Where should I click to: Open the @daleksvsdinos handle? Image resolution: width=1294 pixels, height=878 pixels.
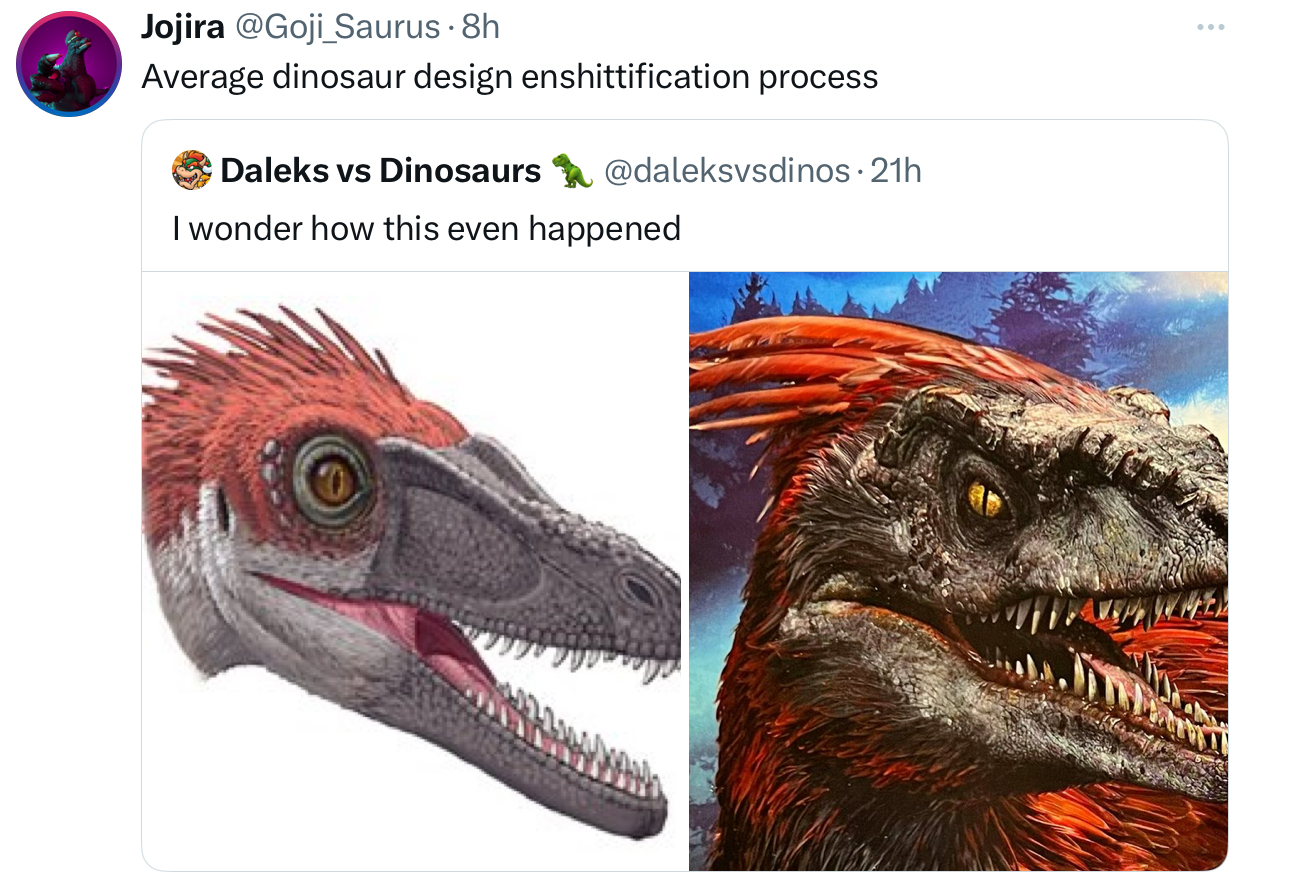(727, 171)
